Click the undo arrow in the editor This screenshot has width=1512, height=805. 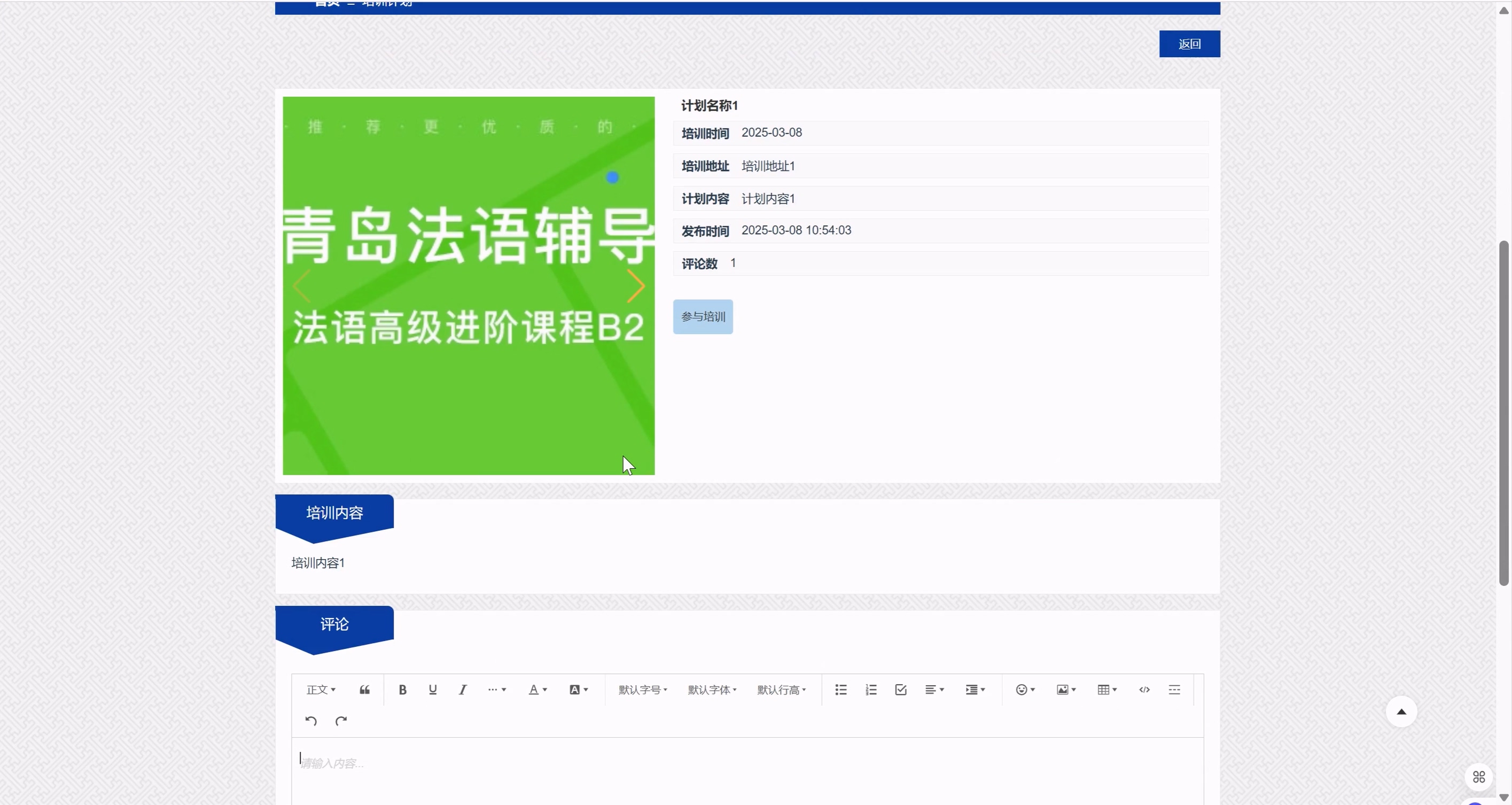[x=311, y=721]
